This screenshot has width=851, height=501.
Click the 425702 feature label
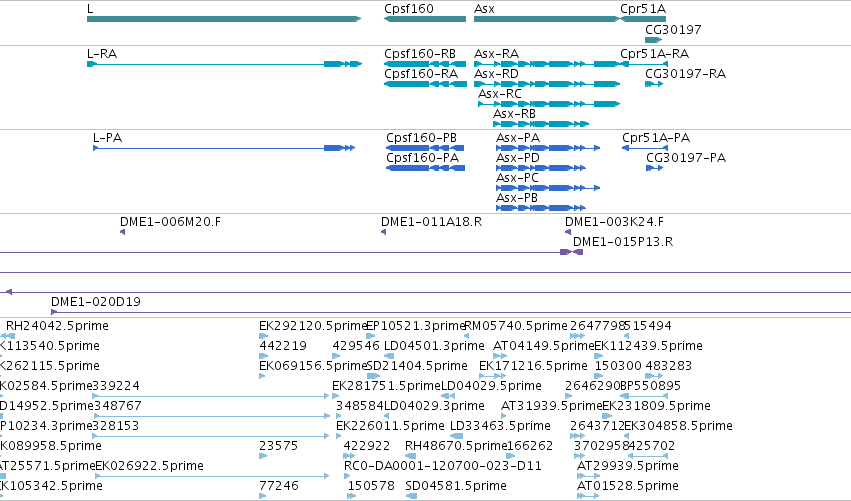(652, 446)
